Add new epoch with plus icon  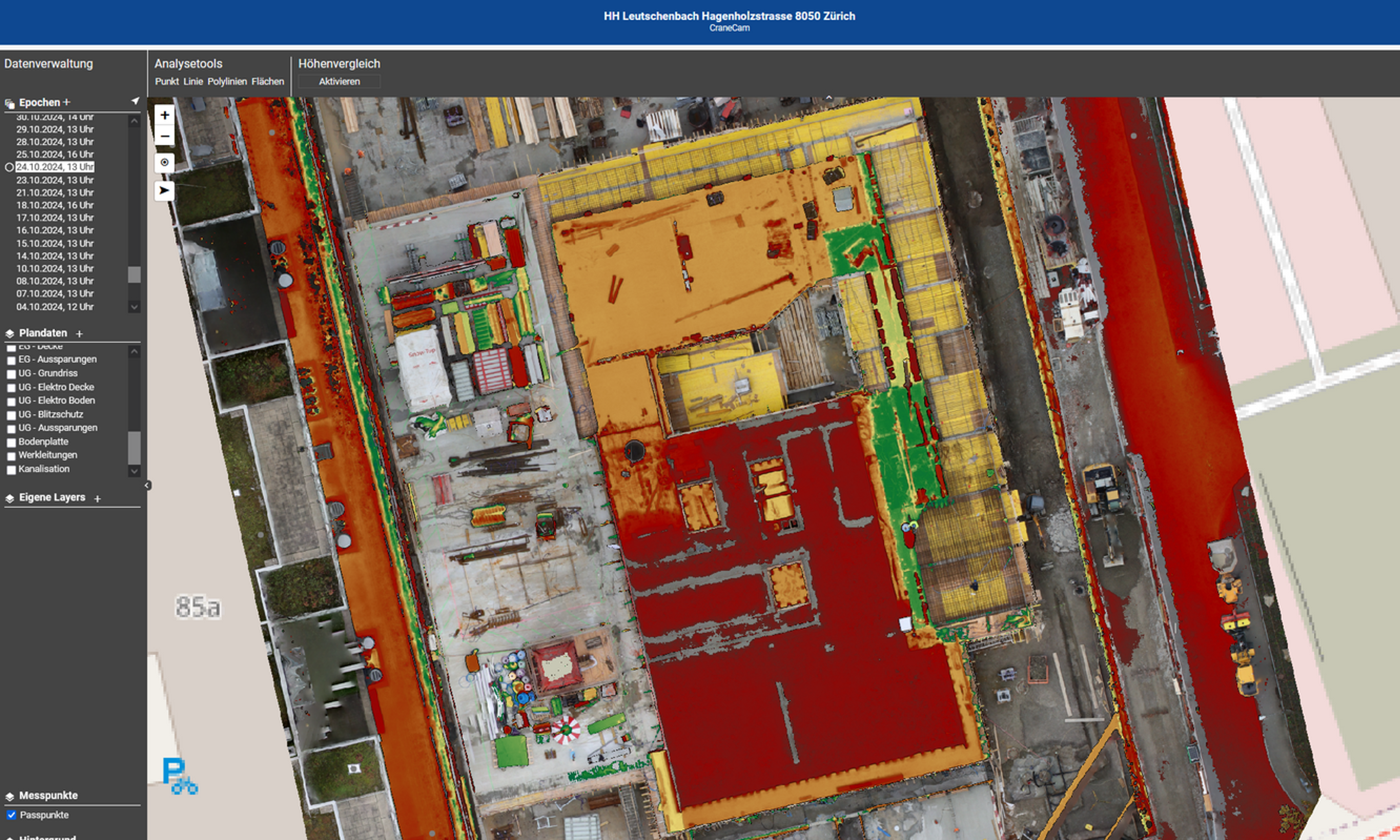[x=67, y=102]
